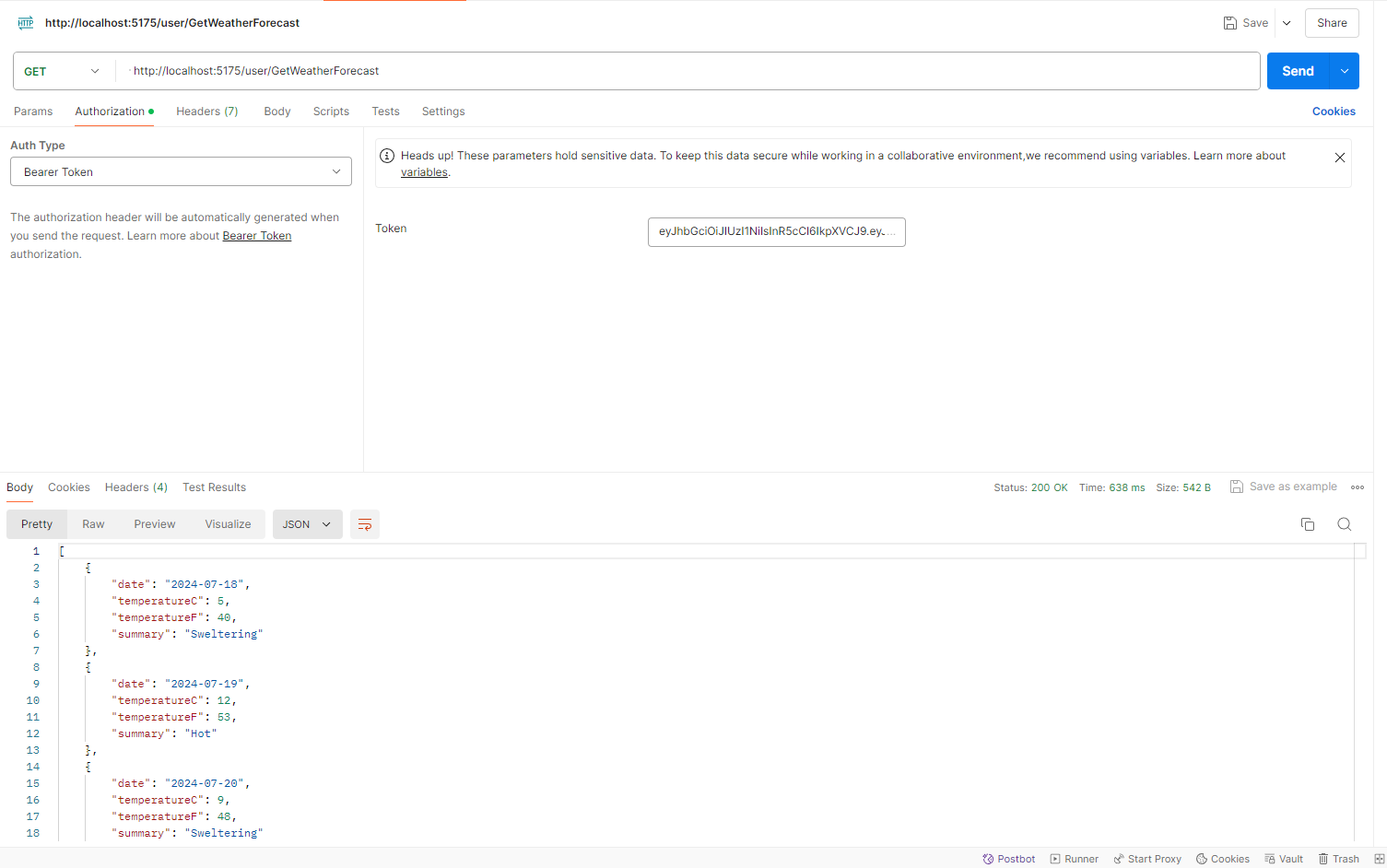Viewport: 1387px width, 868px height.
Task: Click the search response icon
Action: [x=1344, y=524]
